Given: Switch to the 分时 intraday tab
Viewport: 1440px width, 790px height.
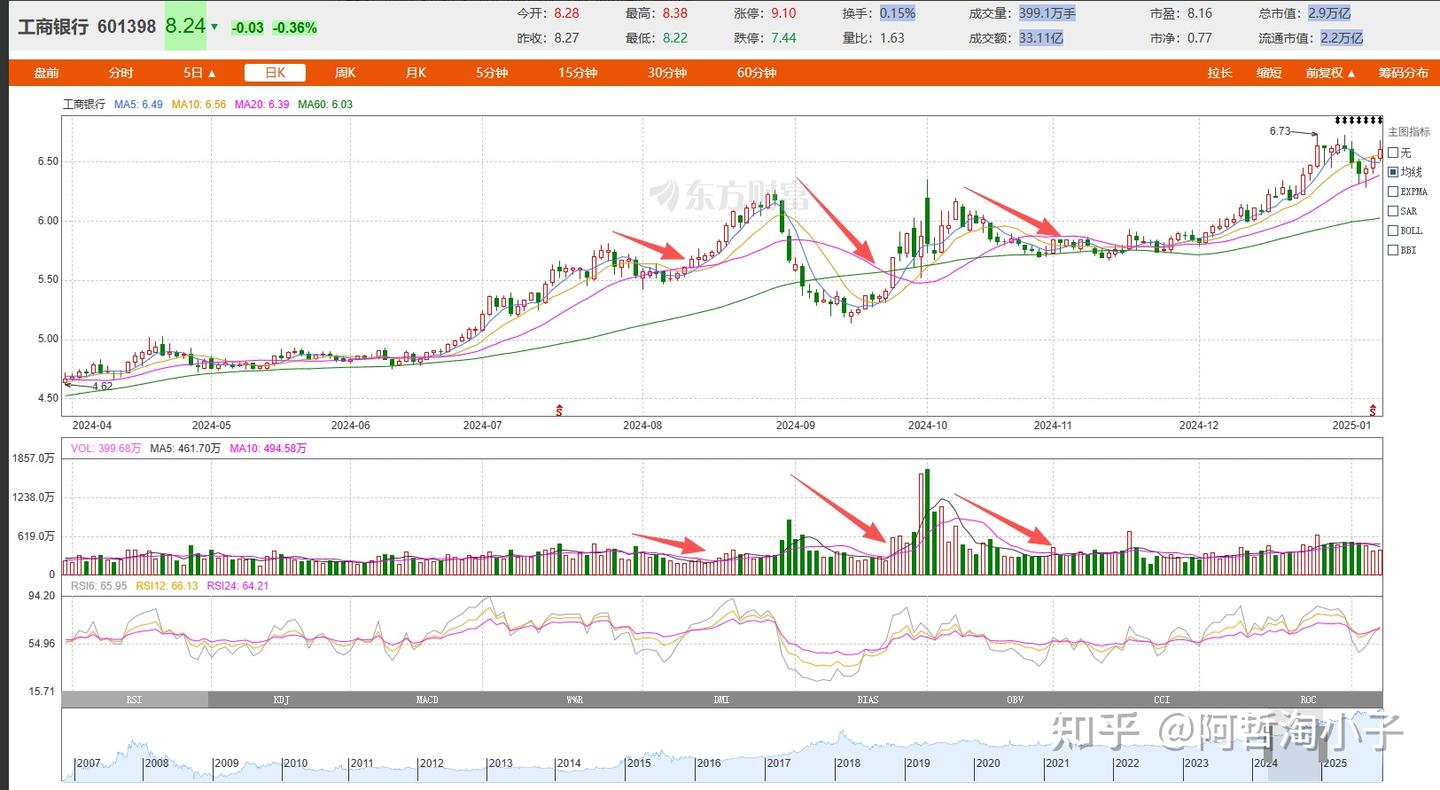Looking at the screenshot, I should tap(121, 73).
